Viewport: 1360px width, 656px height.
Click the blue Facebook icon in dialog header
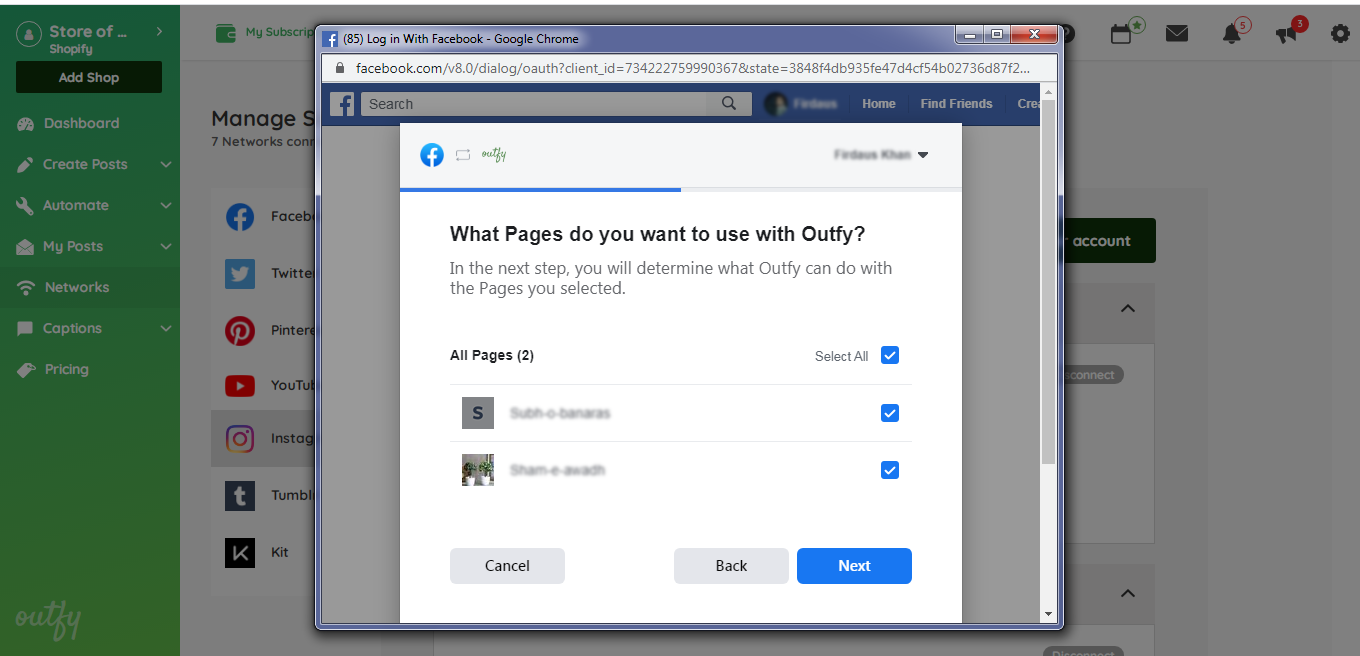click(432, 155)
